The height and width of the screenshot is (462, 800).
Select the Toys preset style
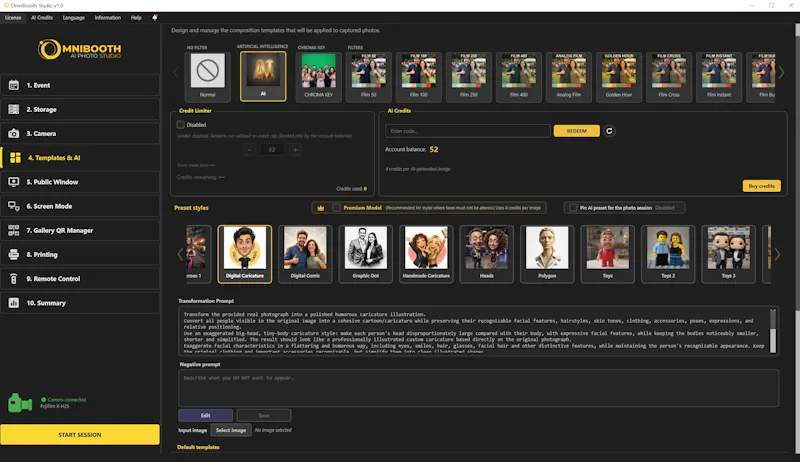coord(608,254)
